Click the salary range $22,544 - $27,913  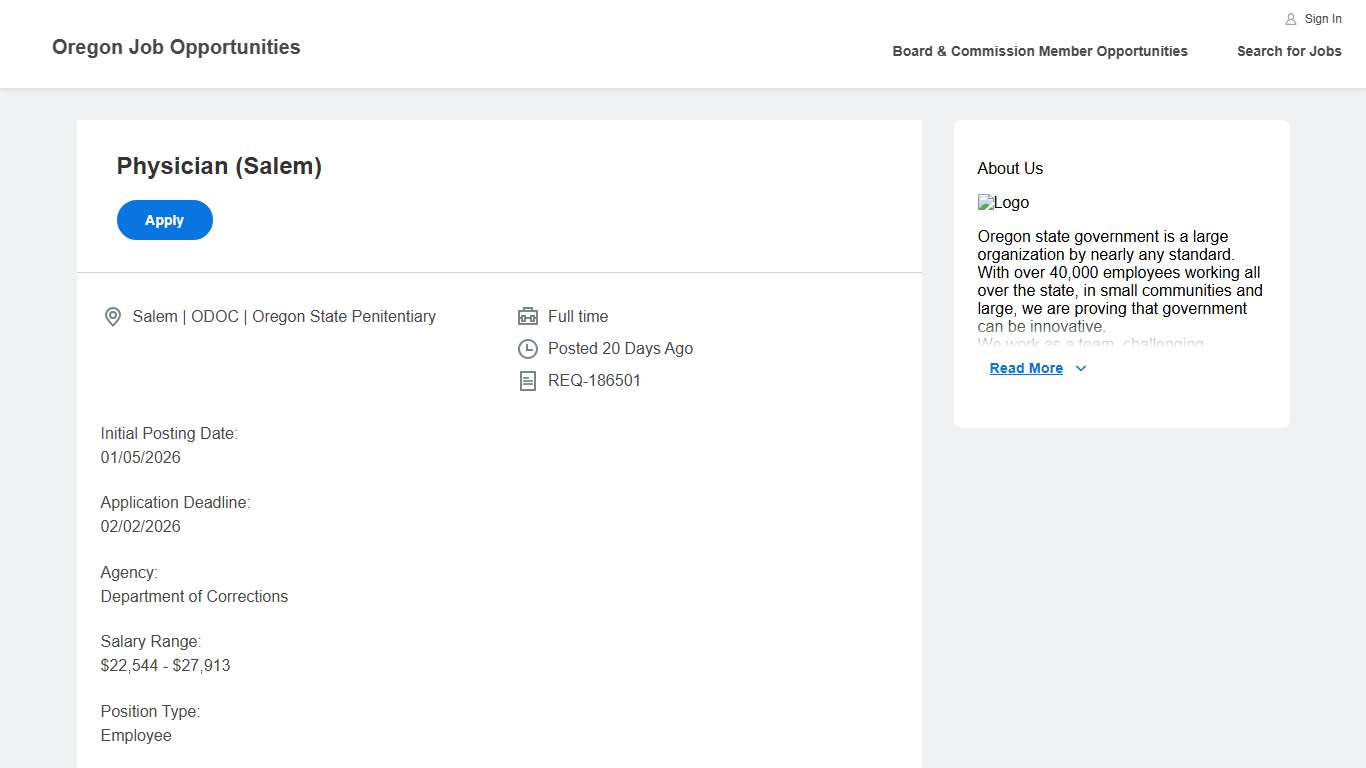(x=165, y=666)
